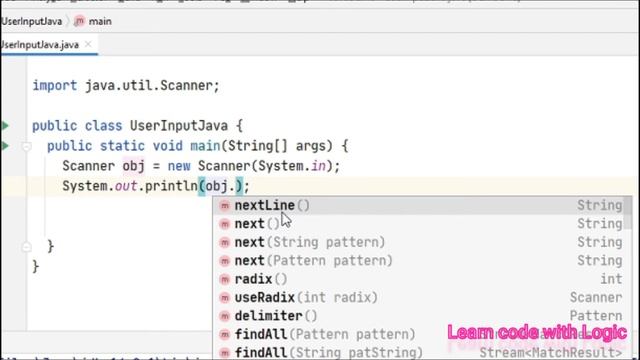Click variable obj in Scanner declaration
Screen dimensions: 640x360
[133, 166]
